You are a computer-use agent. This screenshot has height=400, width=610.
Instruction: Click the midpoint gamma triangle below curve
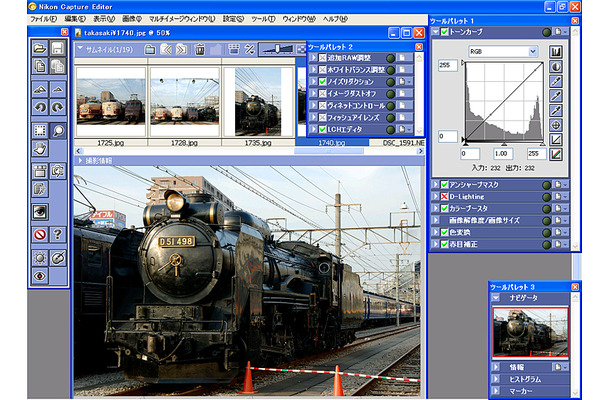tap(504, 144)
